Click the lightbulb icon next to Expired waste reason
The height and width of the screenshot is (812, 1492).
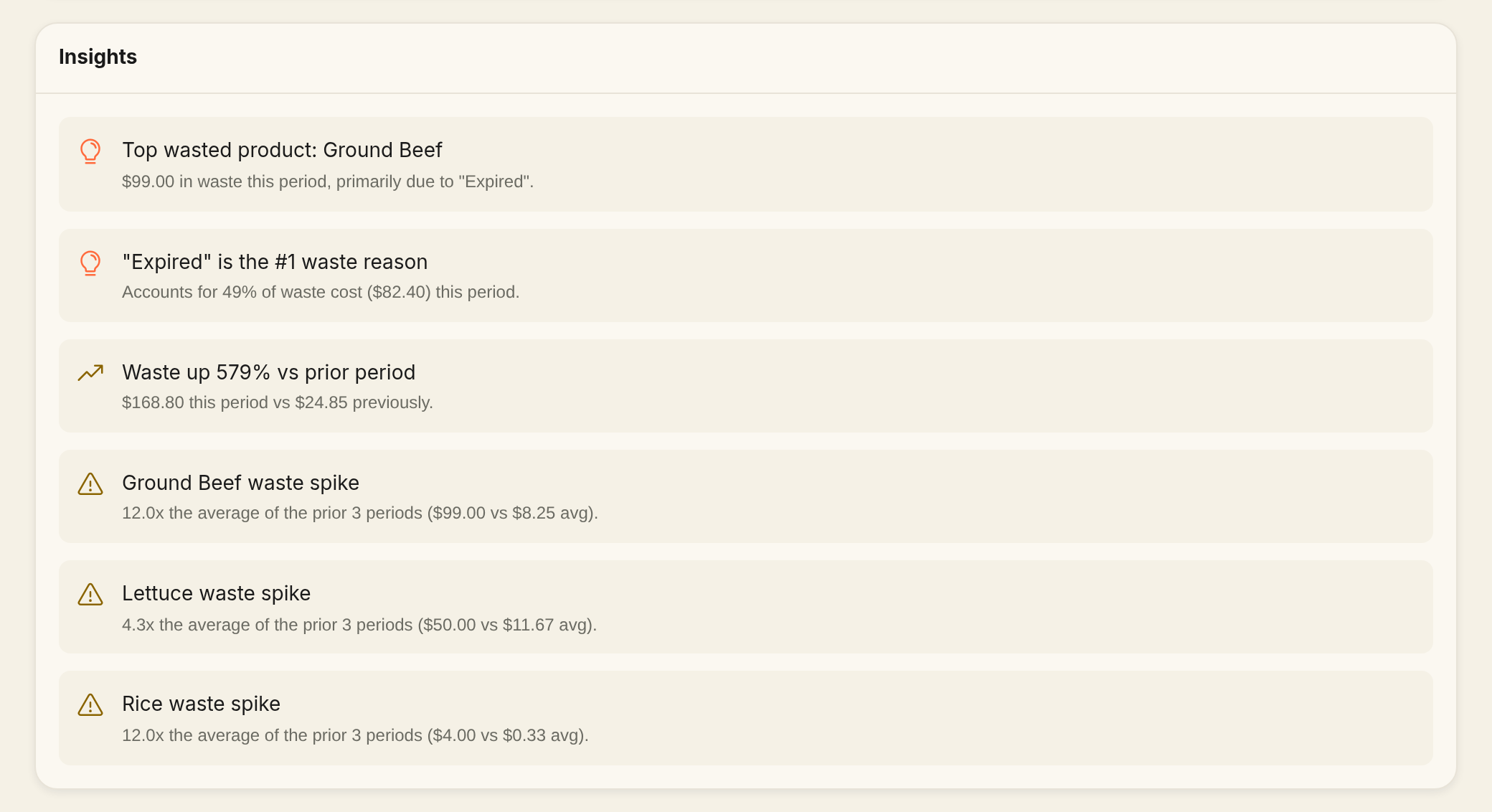90,263
